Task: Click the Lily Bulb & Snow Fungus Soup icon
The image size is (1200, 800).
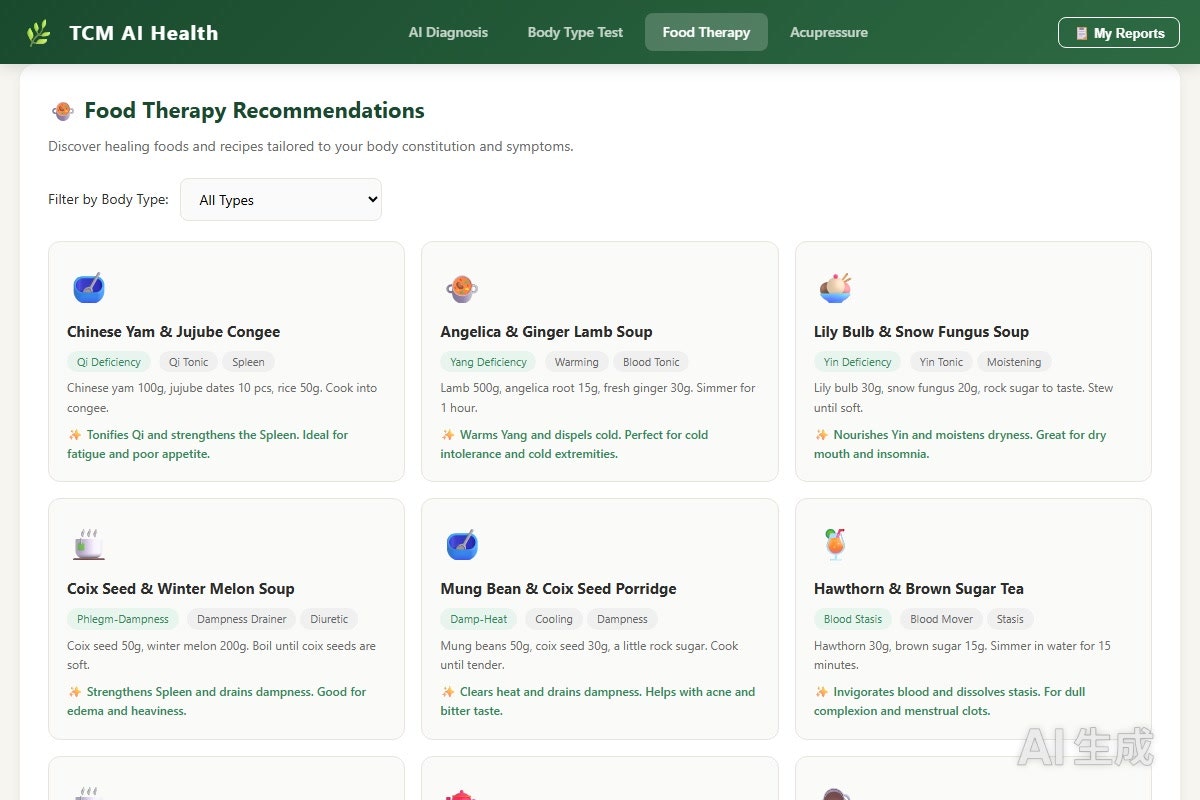Action: tap(835, 288)
